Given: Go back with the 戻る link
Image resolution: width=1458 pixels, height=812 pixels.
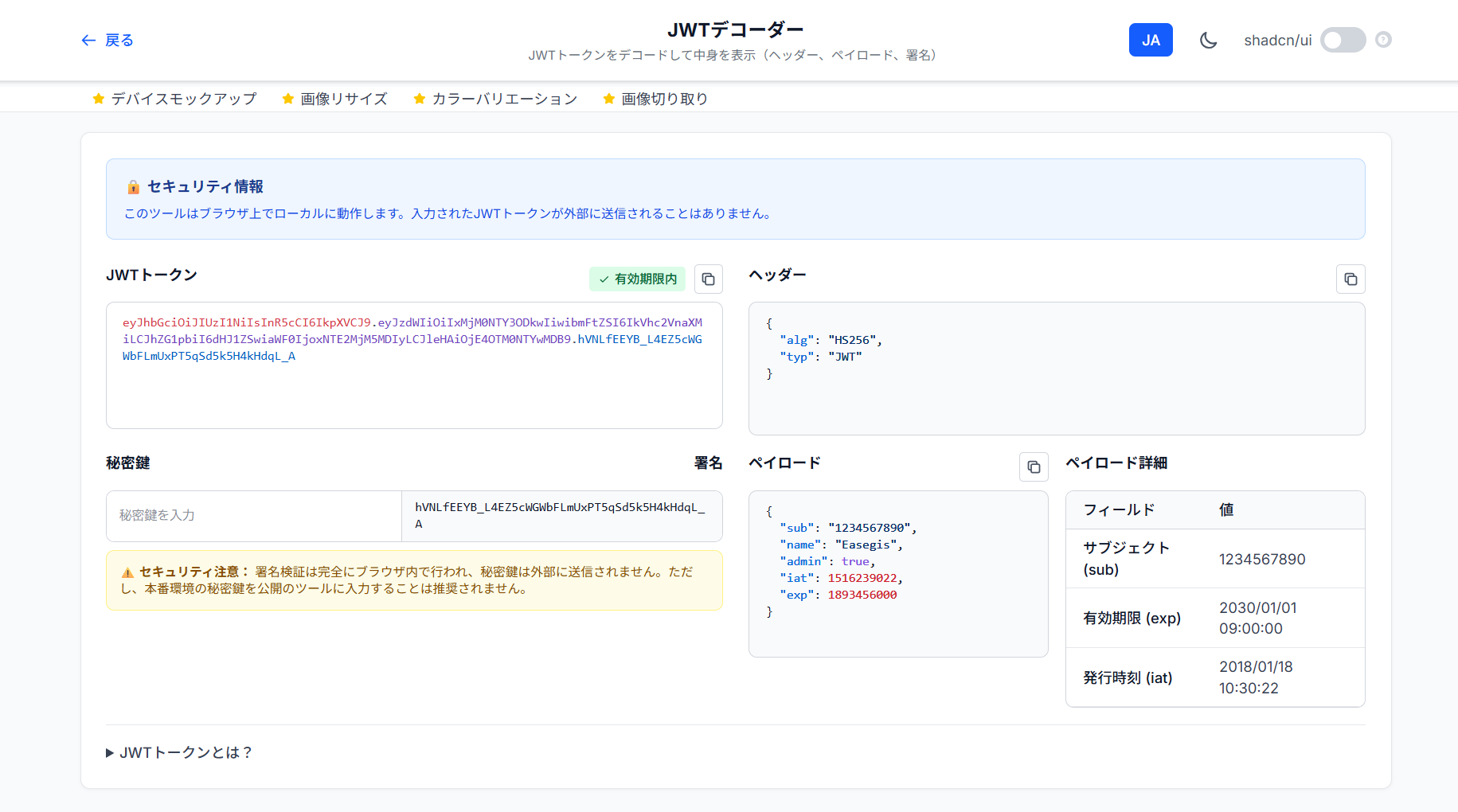Looking at the screenshot, I should (107, 41).
